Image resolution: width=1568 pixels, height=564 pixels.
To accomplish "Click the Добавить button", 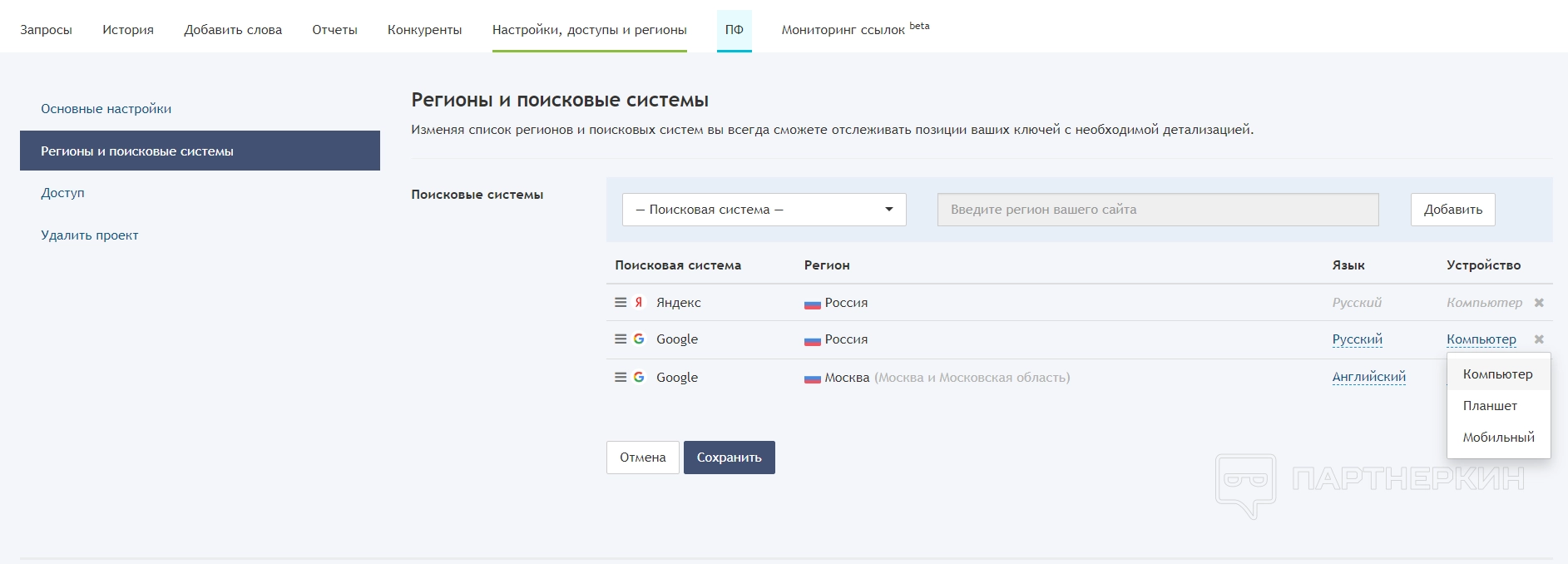I will 1452,210.
